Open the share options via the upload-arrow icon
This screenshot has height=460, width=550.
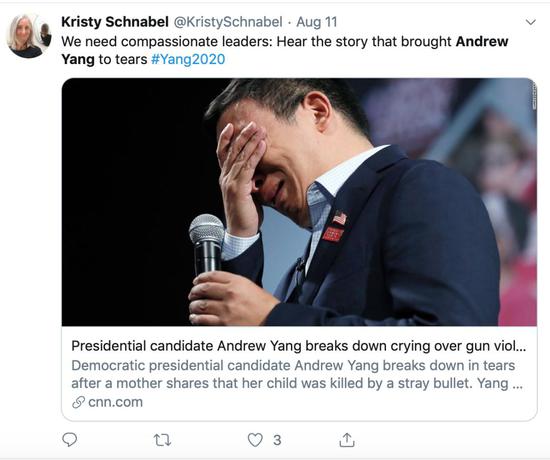click(x=347, y=440)
